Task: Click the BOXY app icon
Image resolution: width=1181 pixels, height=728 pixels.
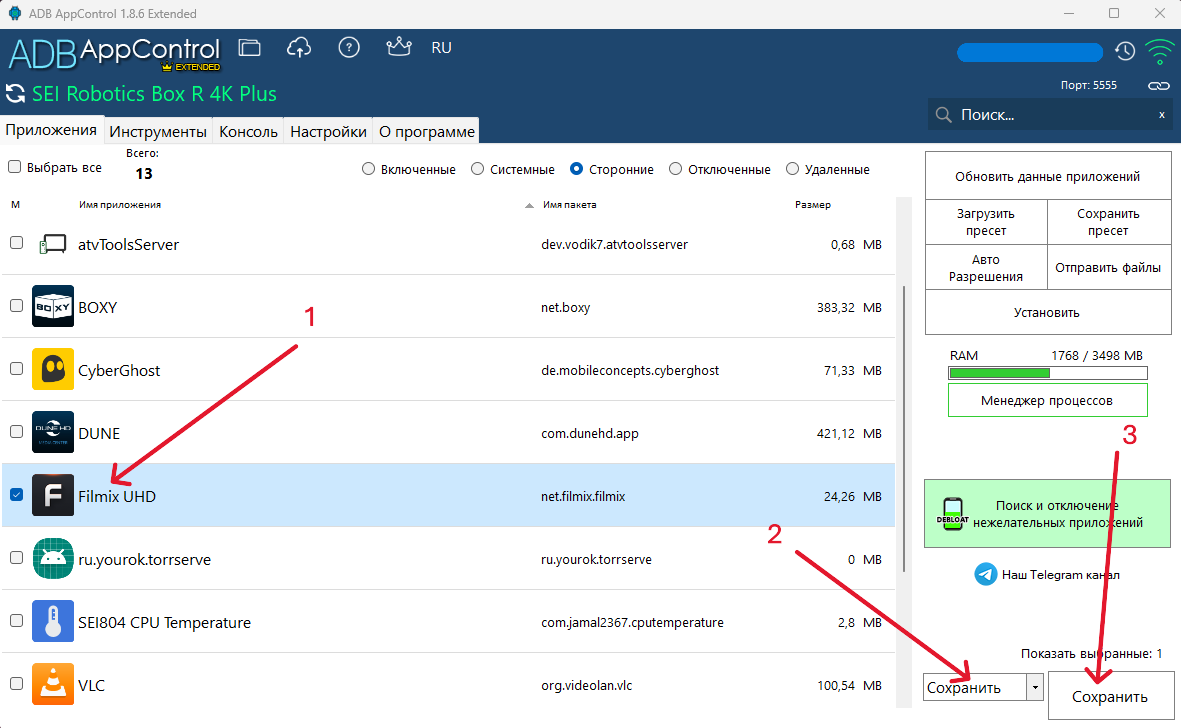Action: [53, 306]
